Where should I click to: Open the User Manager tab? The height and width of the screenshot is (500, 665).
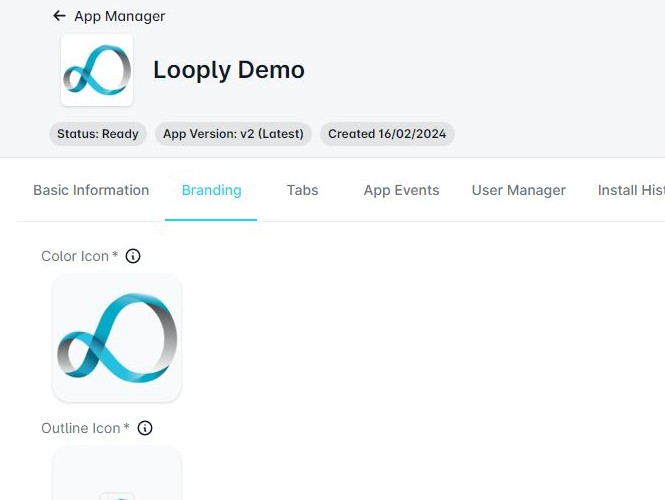519,190
